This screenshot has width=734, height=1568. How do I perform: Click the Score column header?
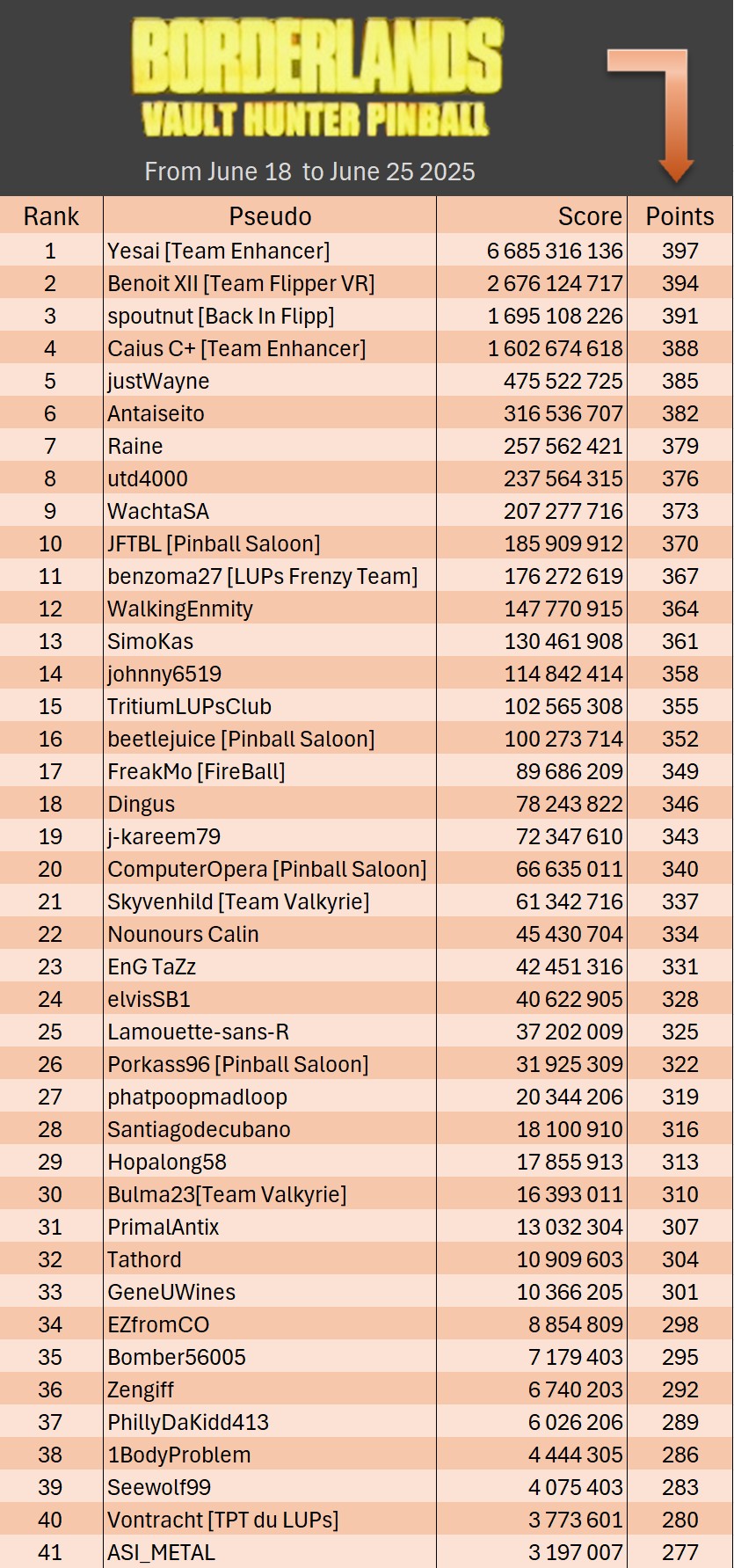[589, 216]
